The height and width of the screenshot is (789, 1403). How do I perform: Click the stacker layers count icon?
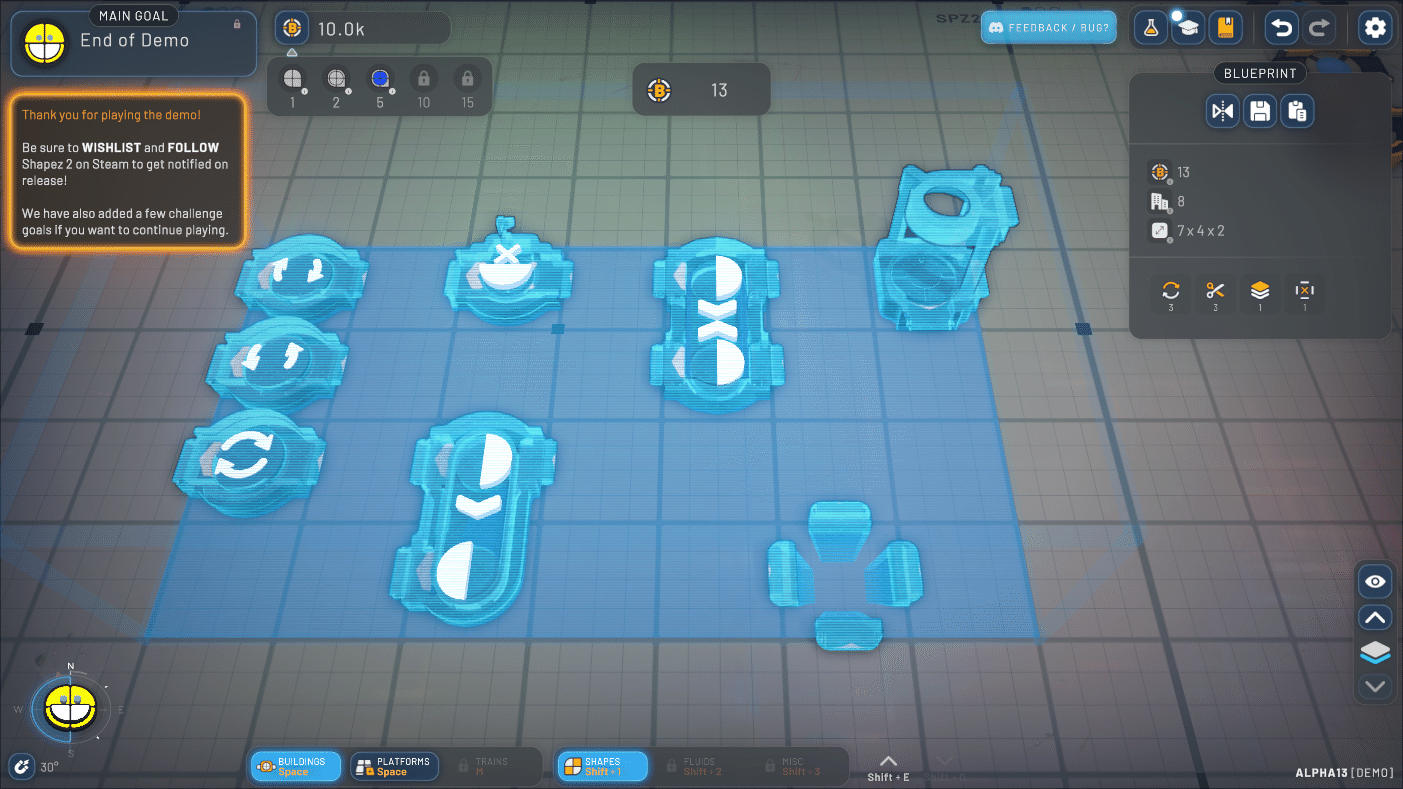pos(1260,294)
